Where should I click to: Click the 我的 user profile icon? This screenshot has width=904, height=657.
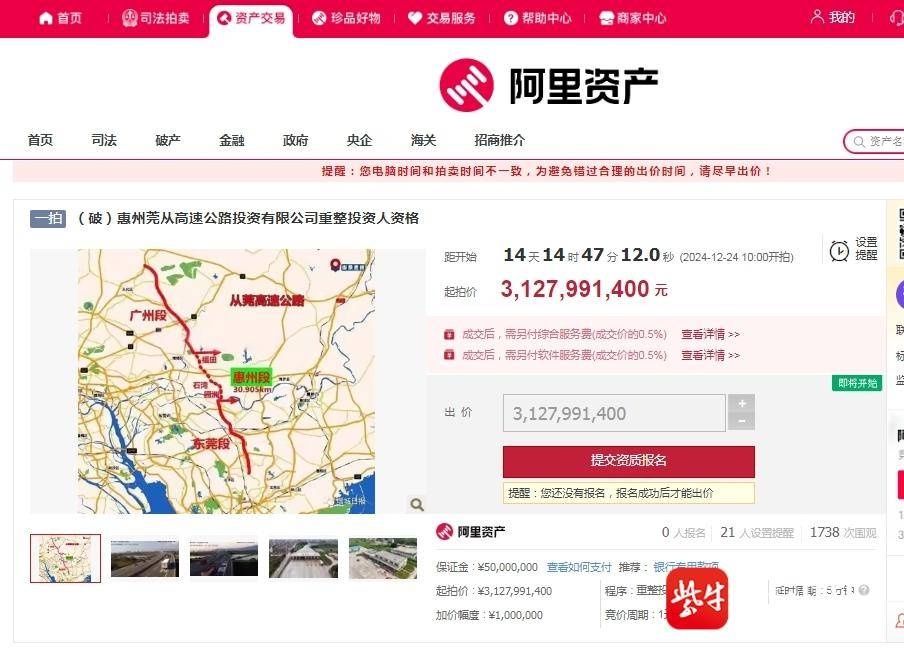click(818, 17)
